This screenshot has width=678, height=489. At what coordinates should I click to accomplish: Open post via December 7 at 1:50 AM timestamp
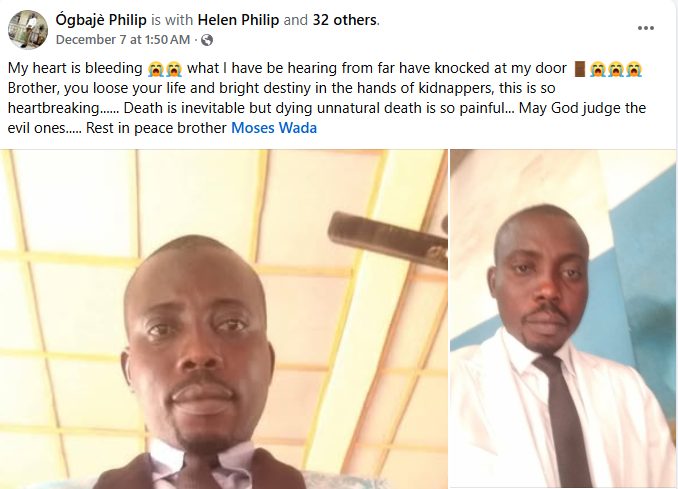coord(123,40)
